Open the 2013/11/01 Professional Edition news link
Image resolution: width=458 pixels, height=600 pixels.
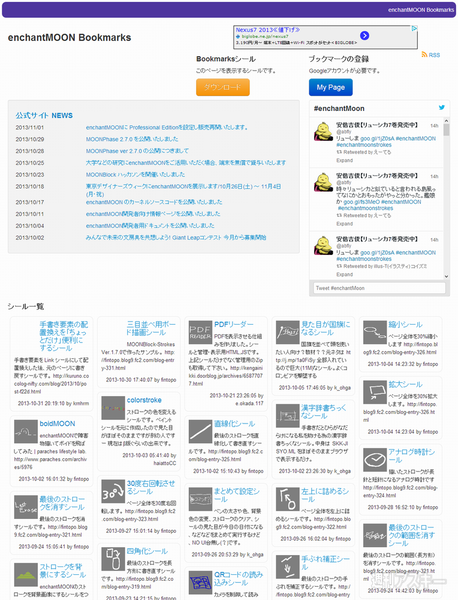tap(167, 127)
